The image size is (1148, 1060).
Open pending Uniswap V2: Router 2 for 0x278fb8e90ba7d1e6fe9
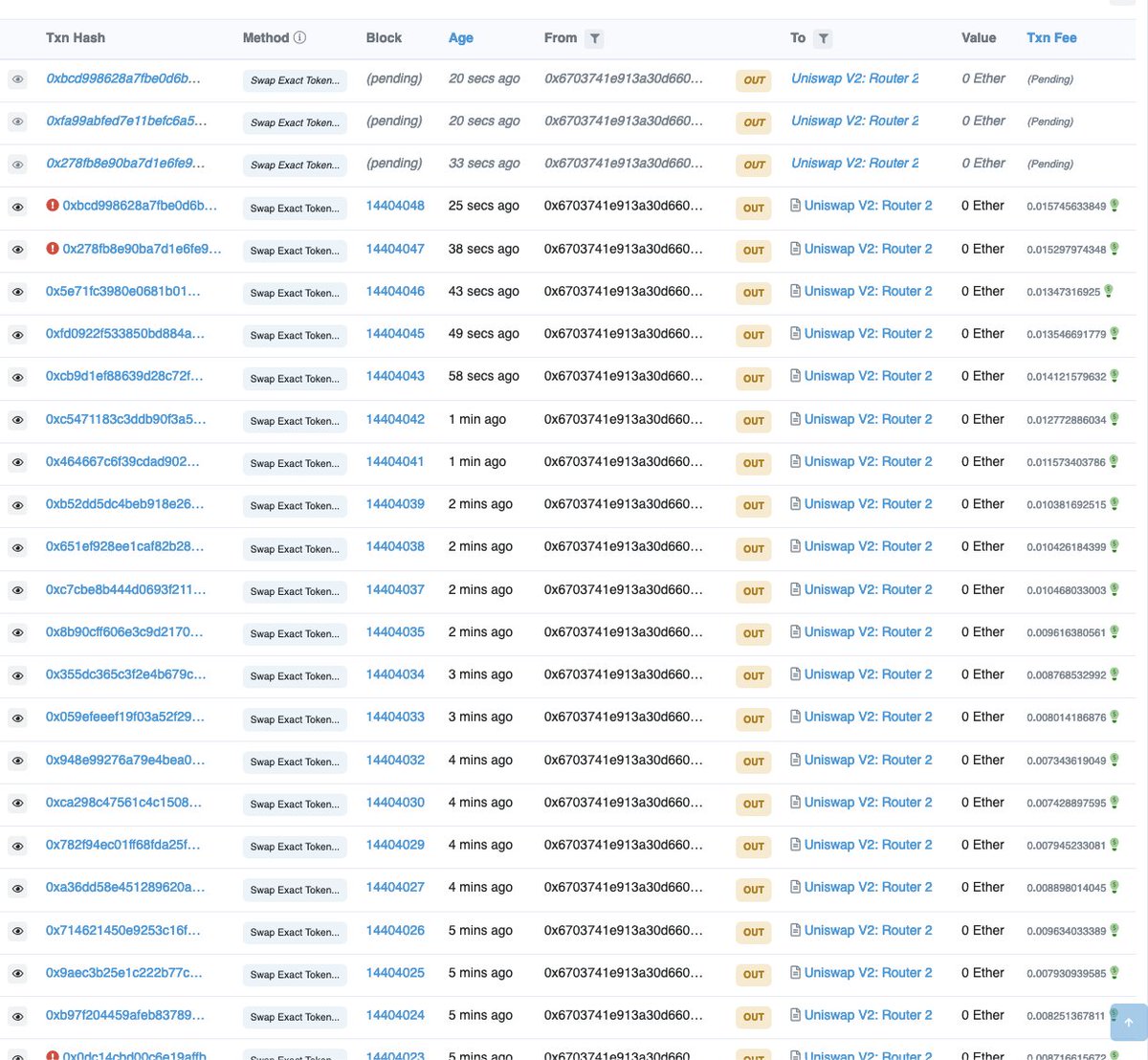pyautogui.click(x=854, y=163)
